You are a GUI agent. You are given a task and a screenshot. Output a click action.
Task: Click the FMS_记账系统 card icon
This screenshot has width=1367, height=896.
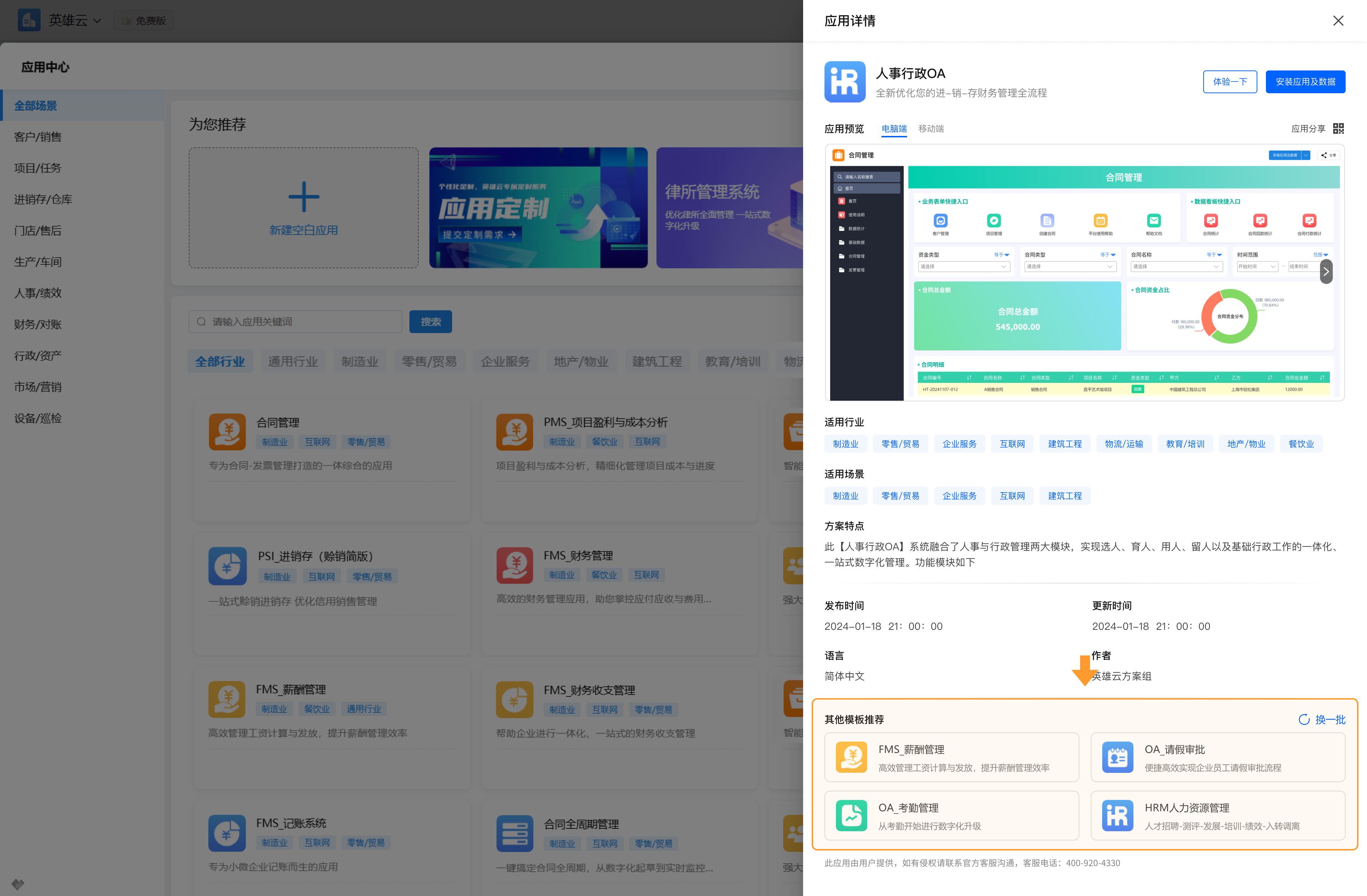(227, 833)
